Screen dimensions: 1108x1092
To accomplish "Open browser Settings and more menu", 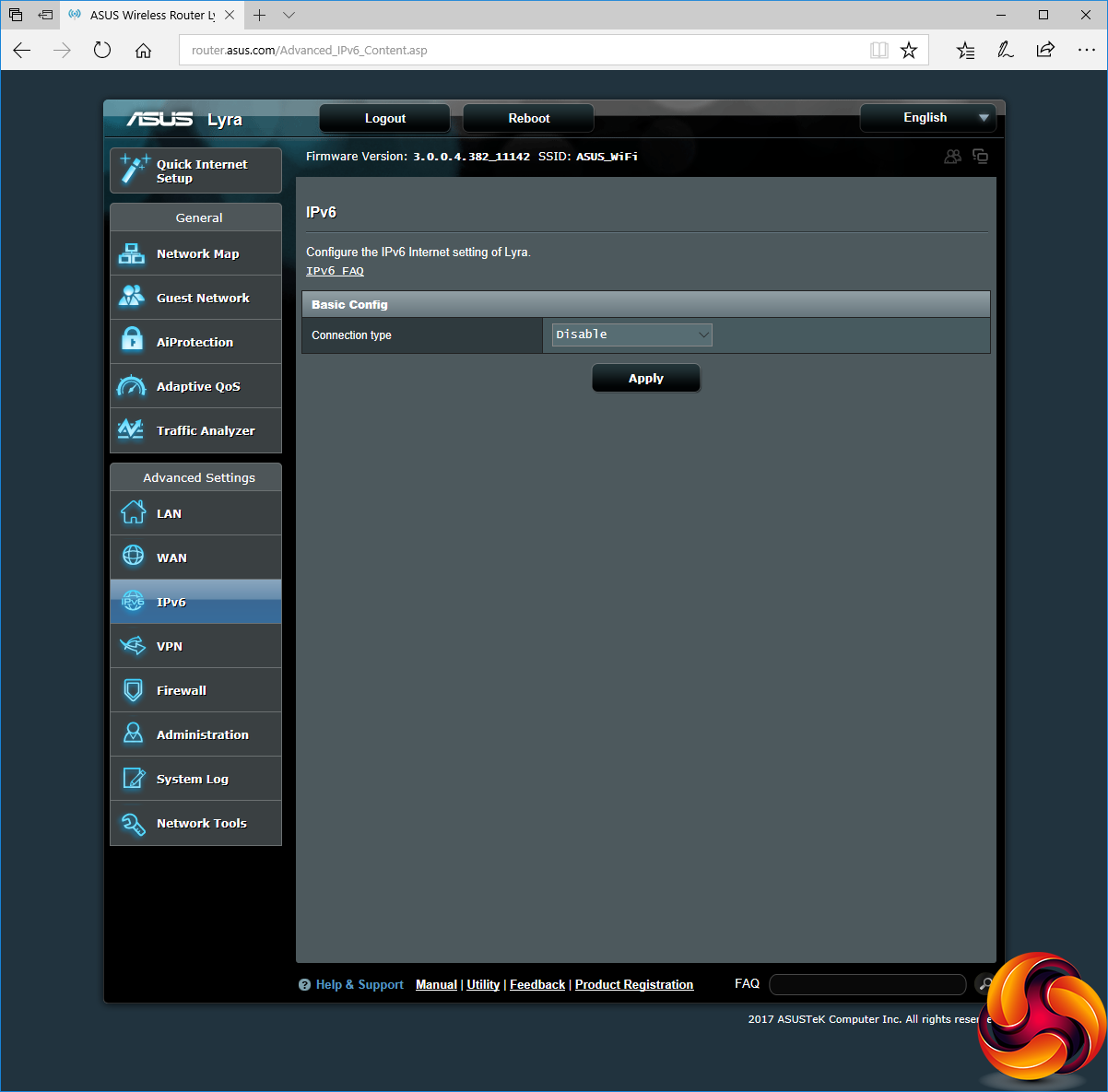I will [1087, 51].
